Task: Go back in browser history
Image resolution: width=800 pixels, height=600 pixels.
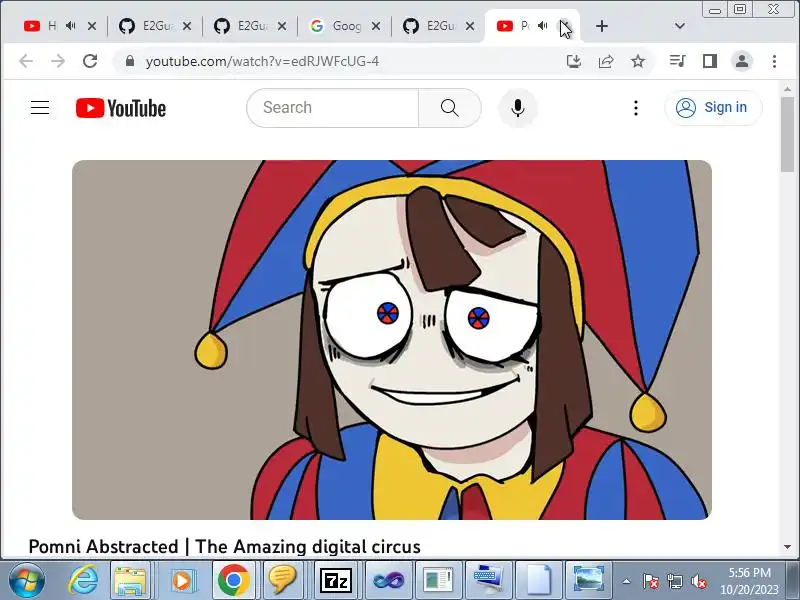Action: pyautogui.click(x=26, y=61)
